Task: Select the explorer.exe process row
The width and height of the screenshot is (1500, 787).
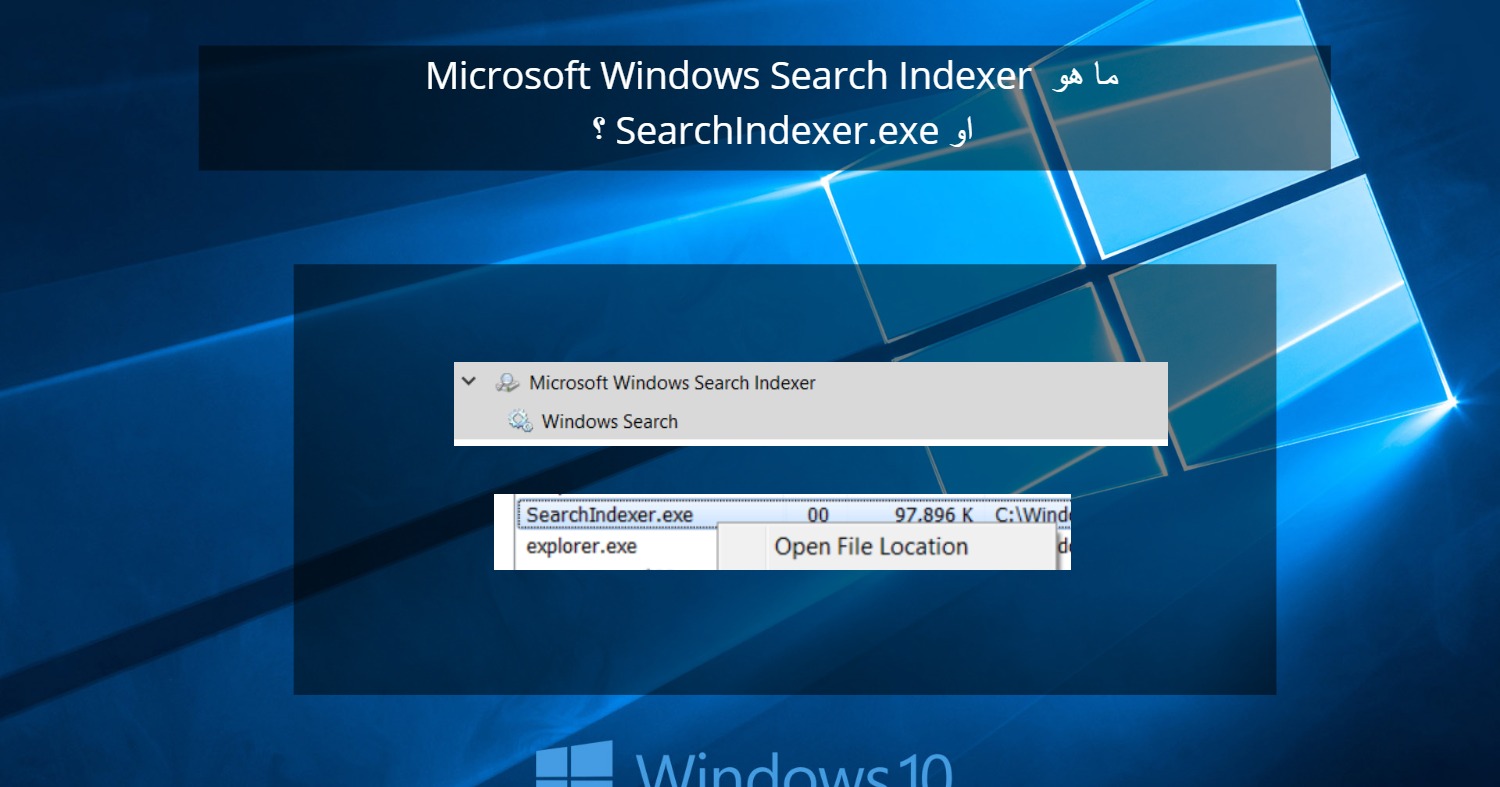Action: (581, 546)
